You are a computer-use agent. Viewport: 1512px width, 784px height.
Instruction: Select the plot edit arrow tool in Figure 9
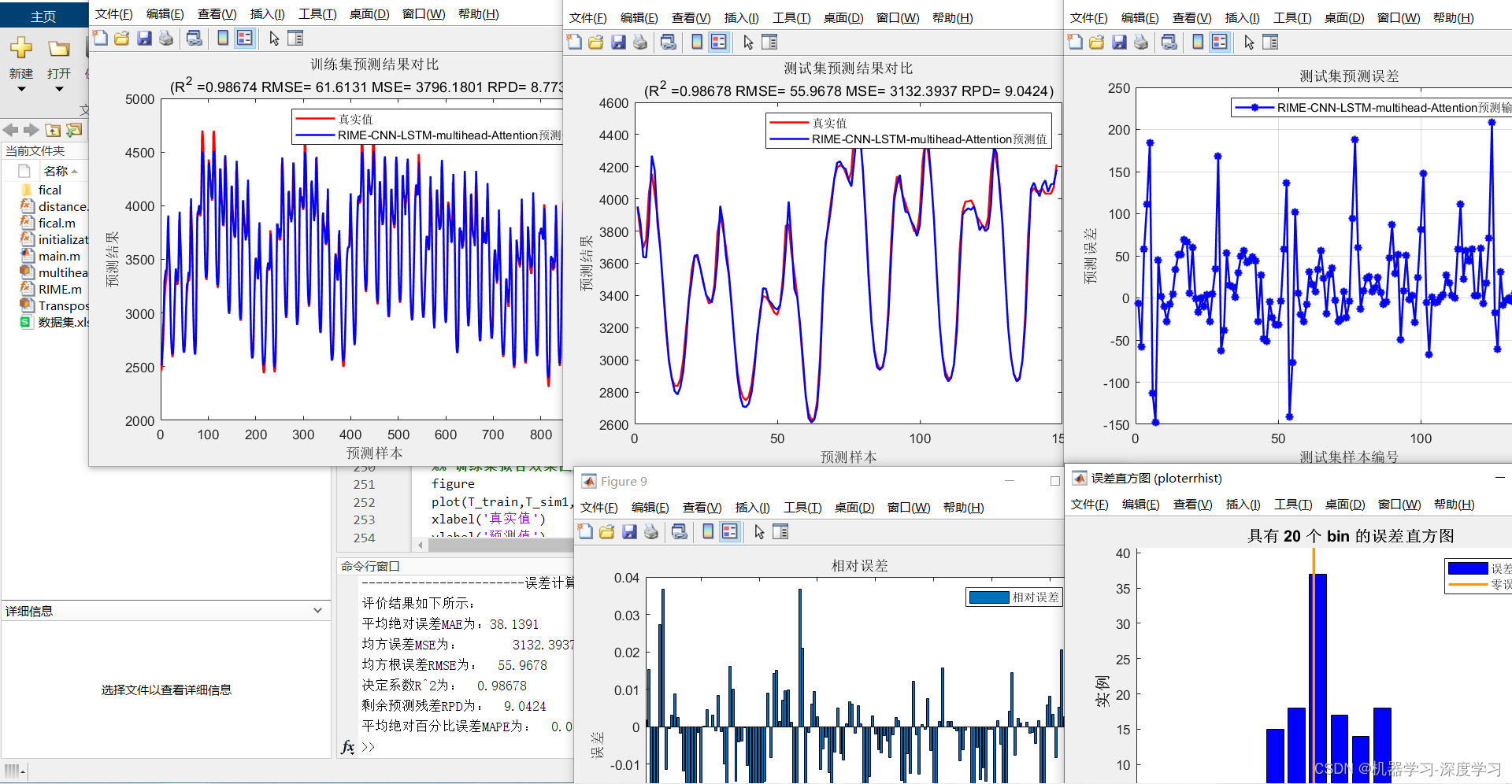pyautogui.click(x=758, y=531)
